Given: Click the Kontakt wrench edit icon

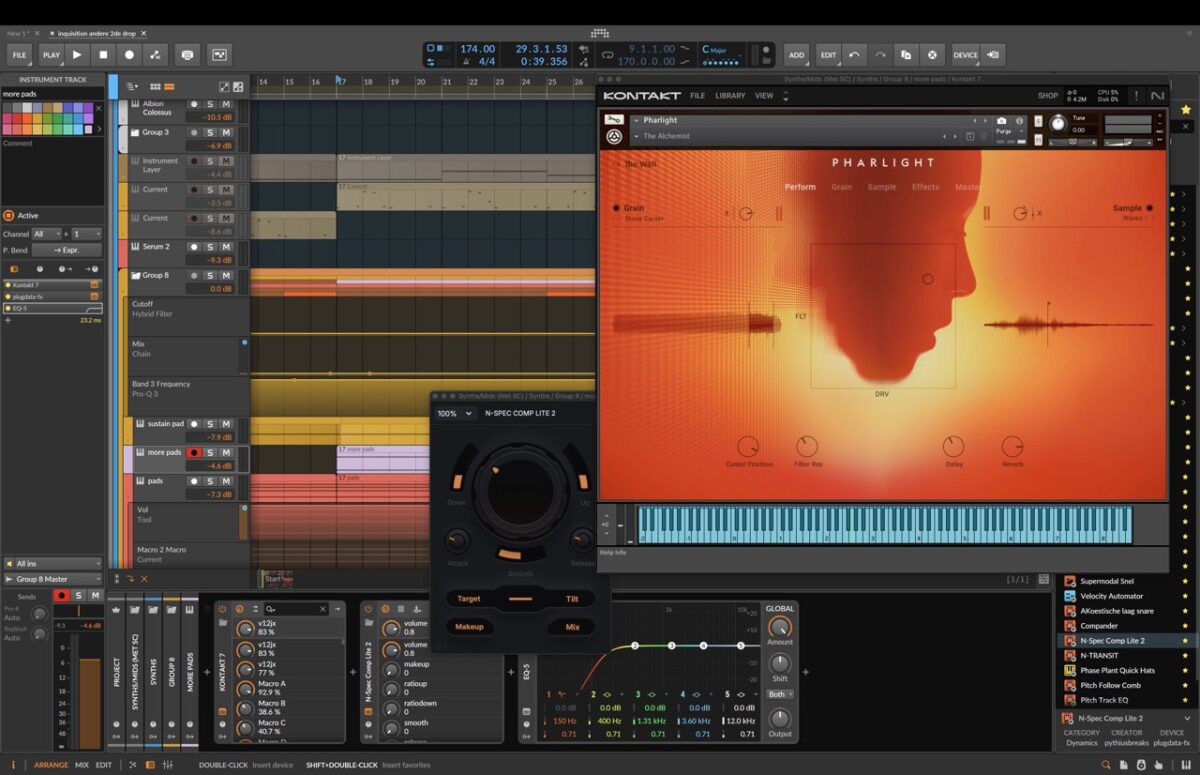Looking at the screenshot, I should 614,120.
